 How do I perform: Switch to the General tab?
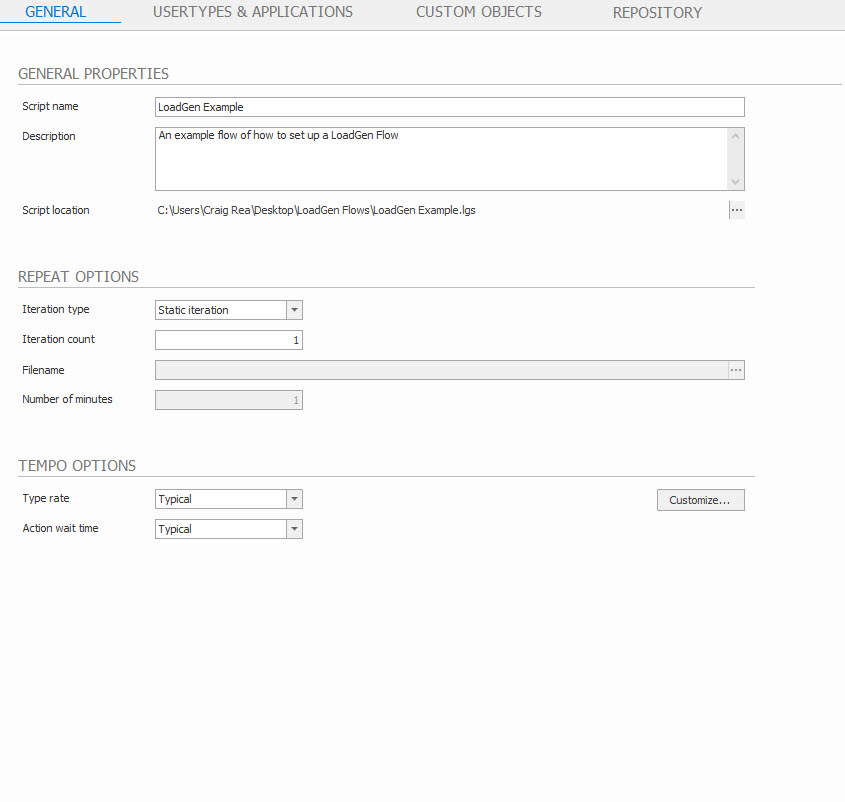(x=56, y=12)
